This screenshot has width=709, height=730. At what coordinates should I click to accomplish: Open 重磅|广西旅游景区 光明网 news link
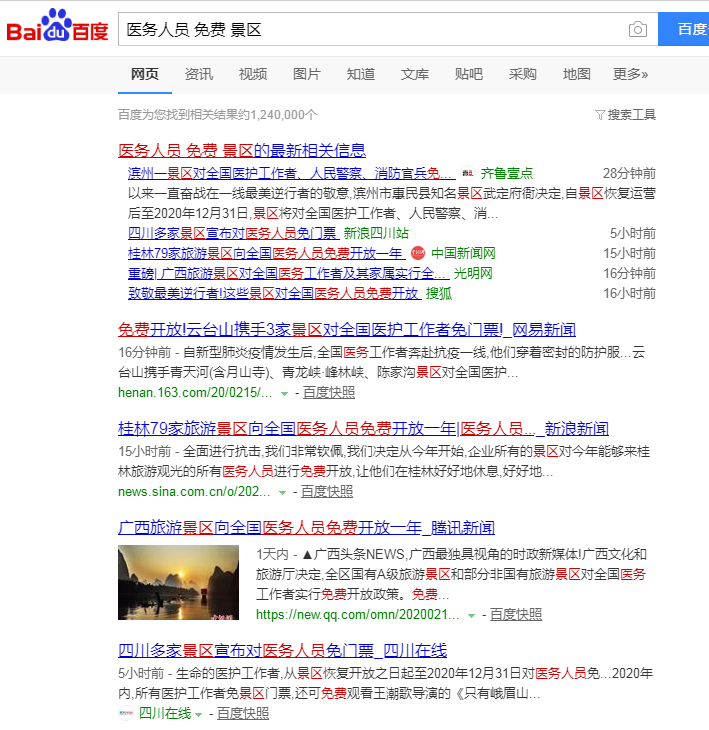pyautogui.click(x=289, y=273)
